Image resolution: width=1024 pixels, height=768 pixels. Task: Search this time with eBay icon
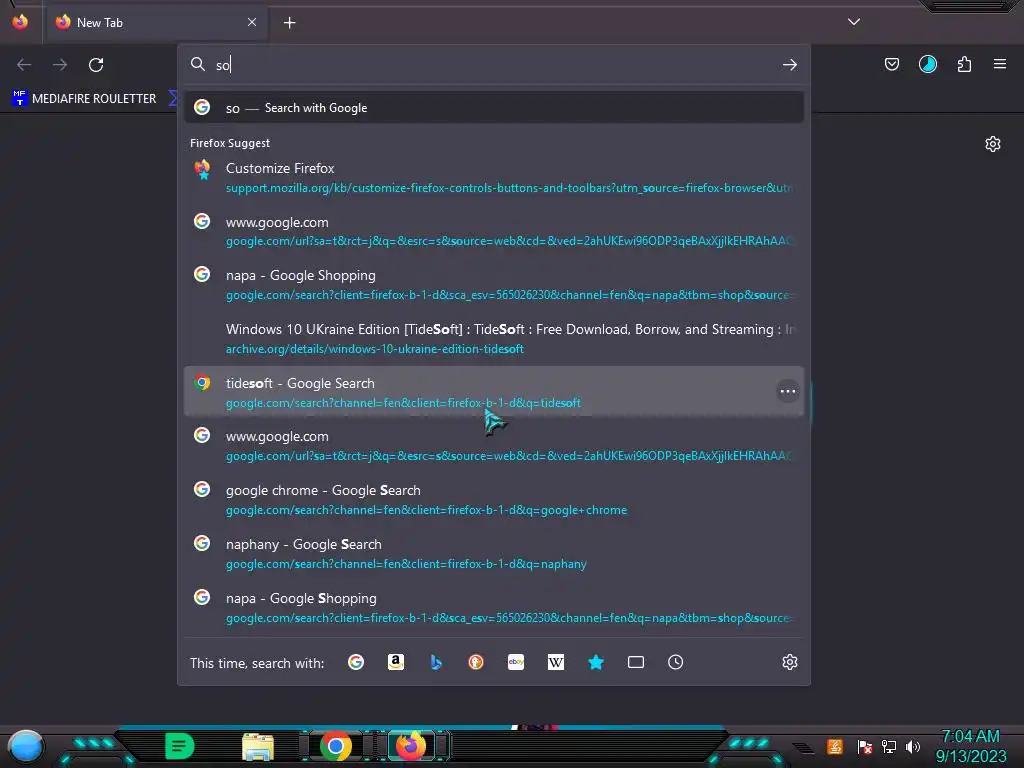(x=516, y=662)
